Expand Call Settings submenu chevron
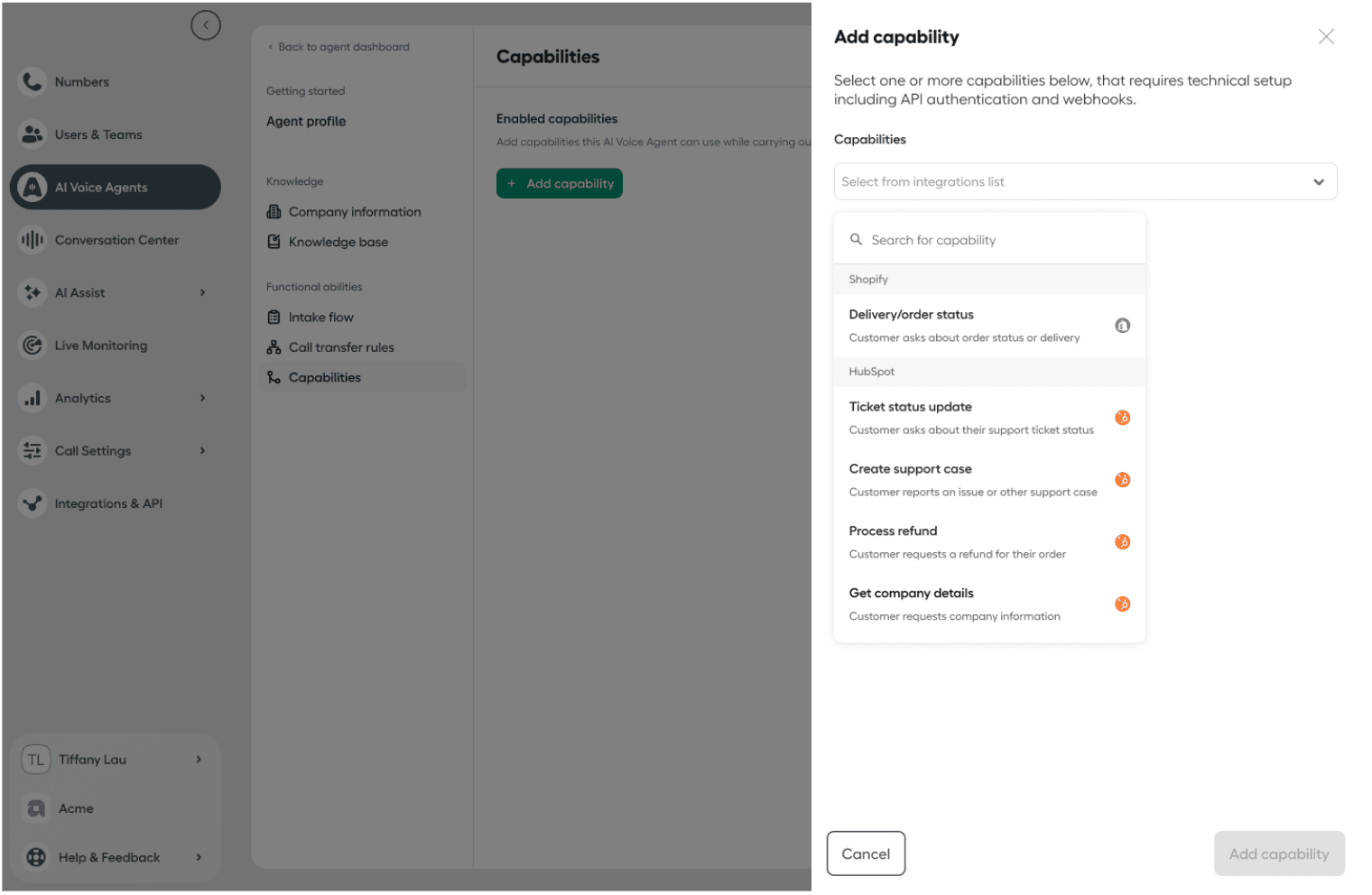Image resolution: width=1372 pixels, height=895 pixels. [202, 451]
